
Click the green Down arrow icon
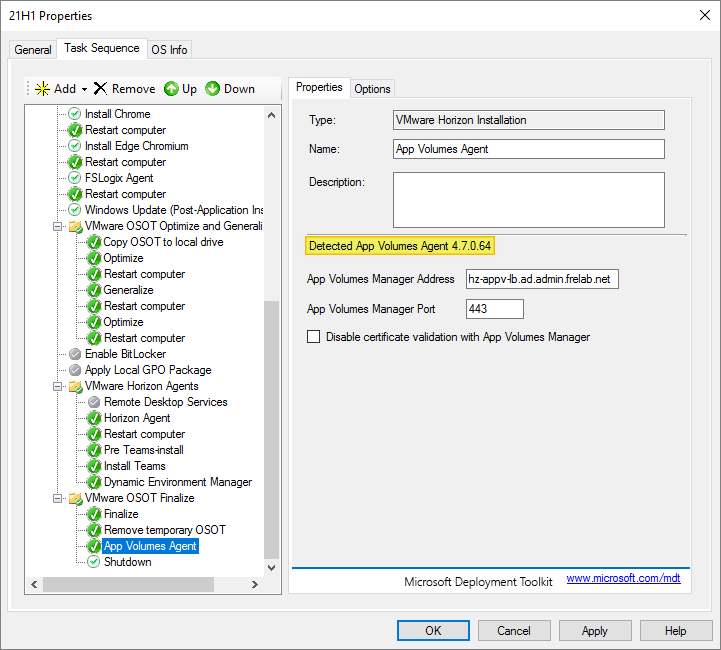[213, 89]
